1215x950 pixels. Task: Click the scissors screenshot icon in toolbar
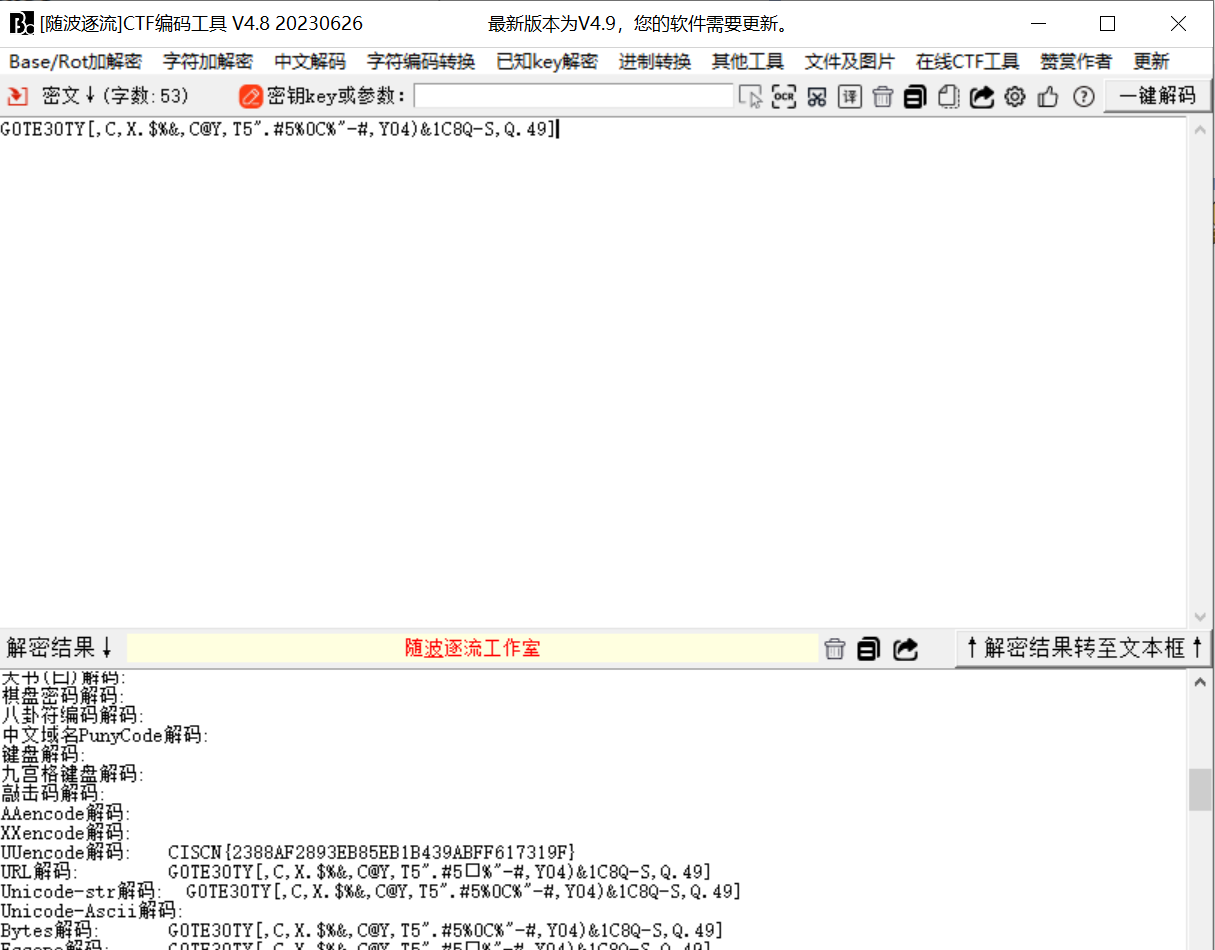[817, 96]
